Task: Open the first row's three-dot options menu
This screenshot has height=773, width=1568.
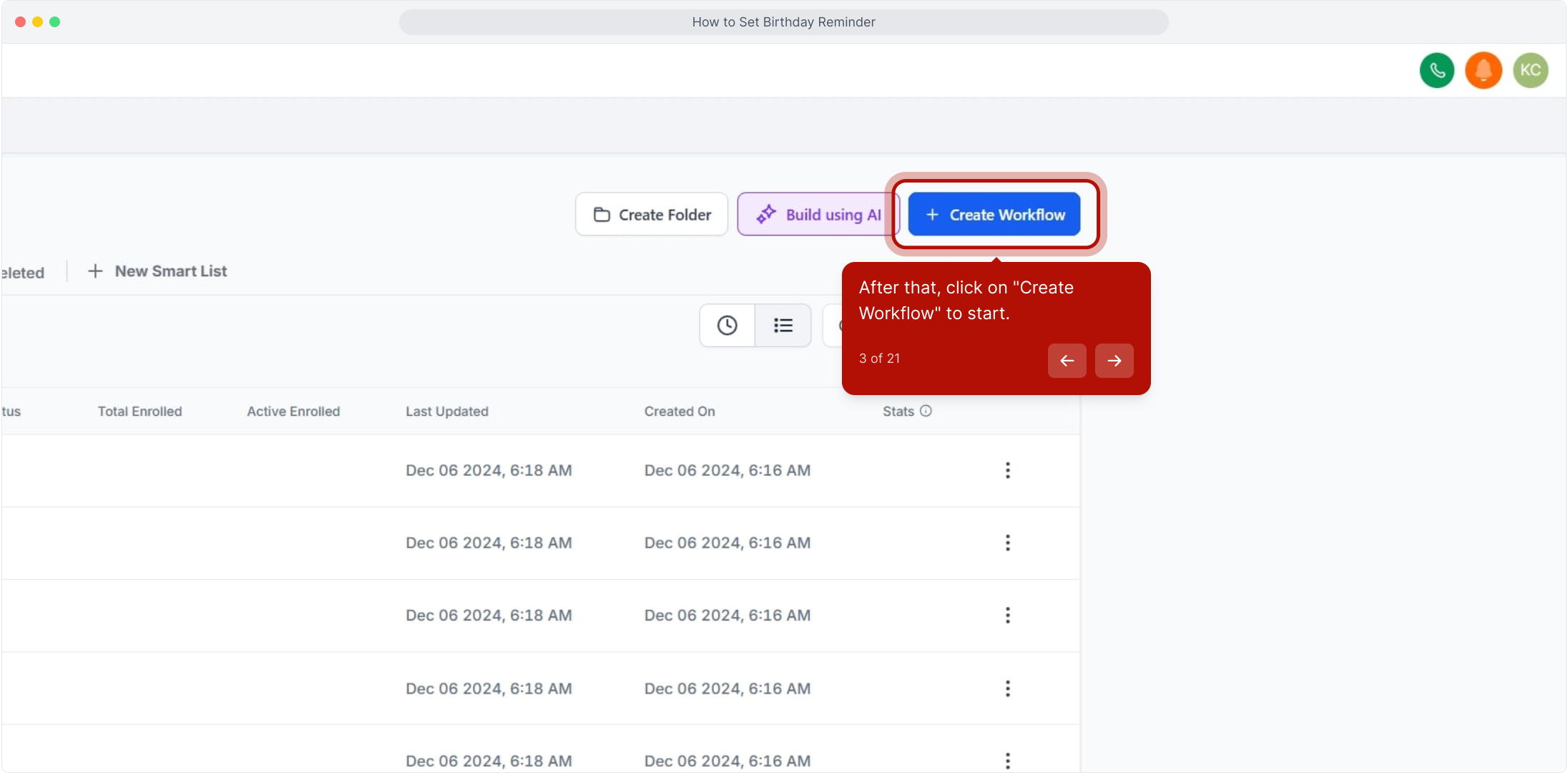Action: pyautogui.click(x=1007, y=470)
